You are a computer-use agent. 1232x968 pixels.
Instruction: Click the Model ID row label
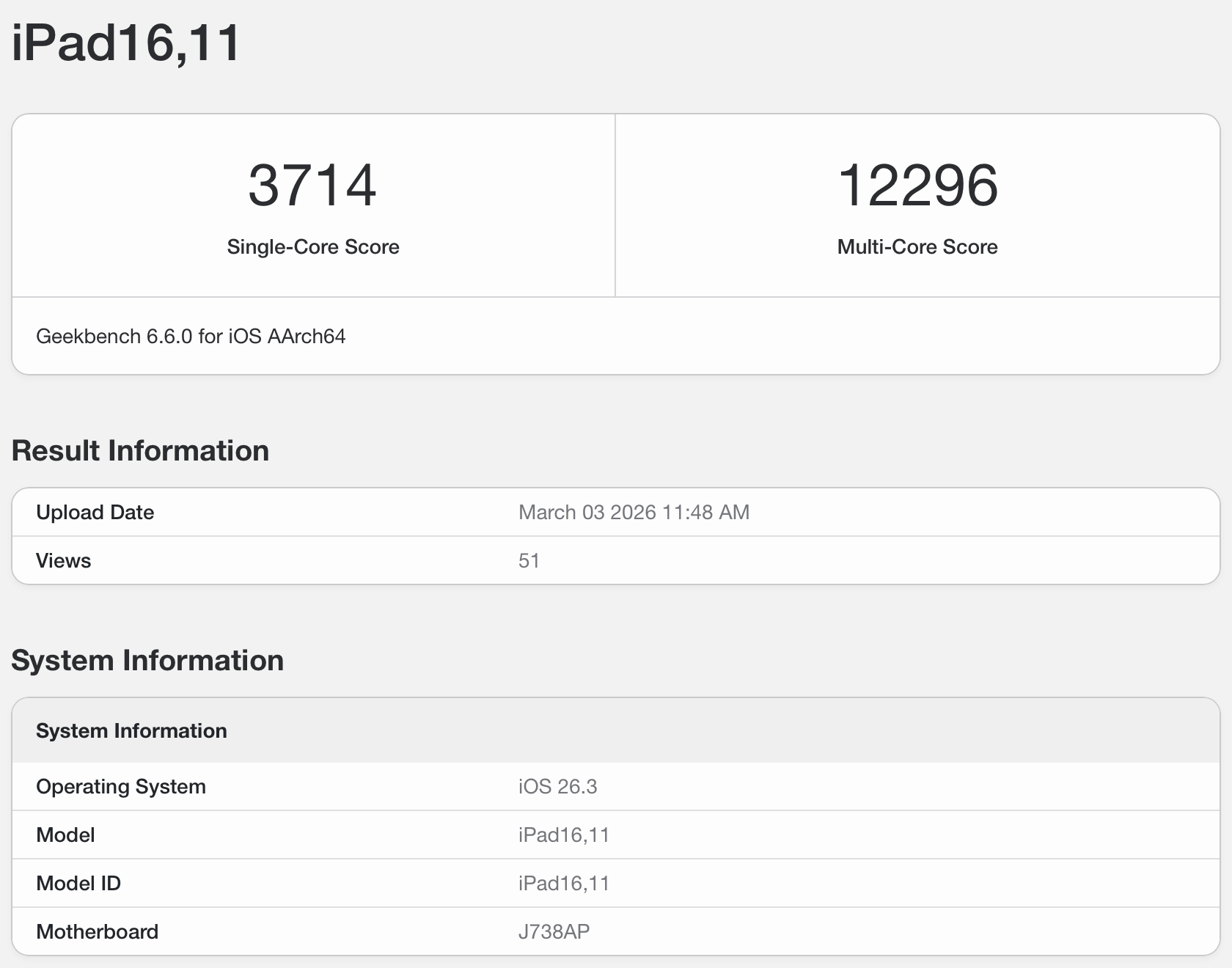[78, 884]
